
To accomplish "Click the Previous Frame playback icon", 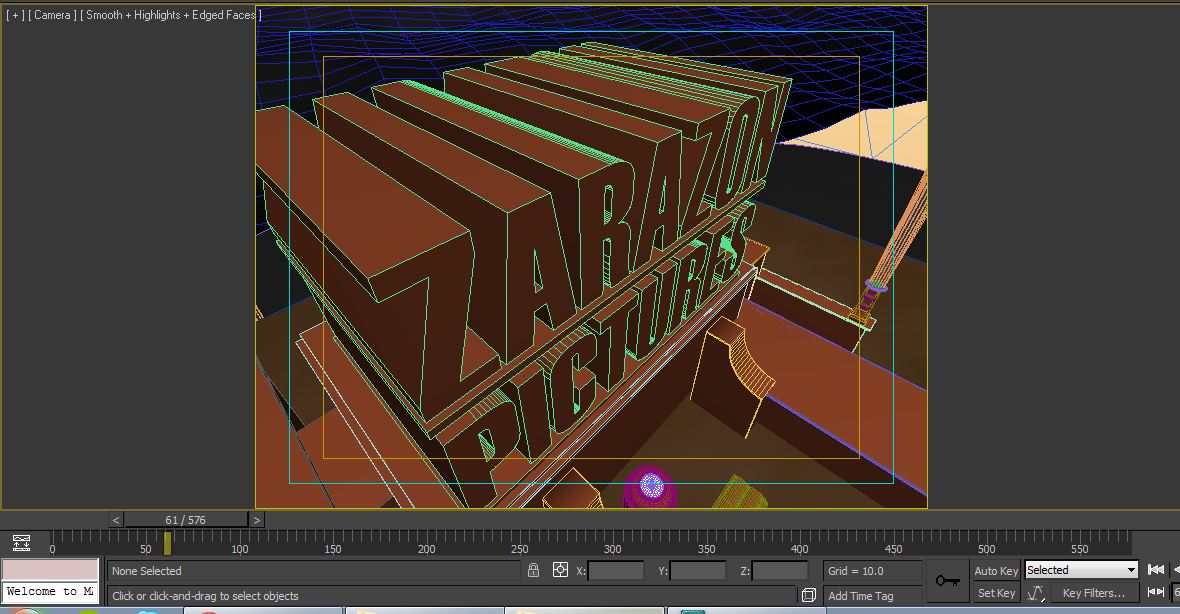I will tap(1176, 570).
